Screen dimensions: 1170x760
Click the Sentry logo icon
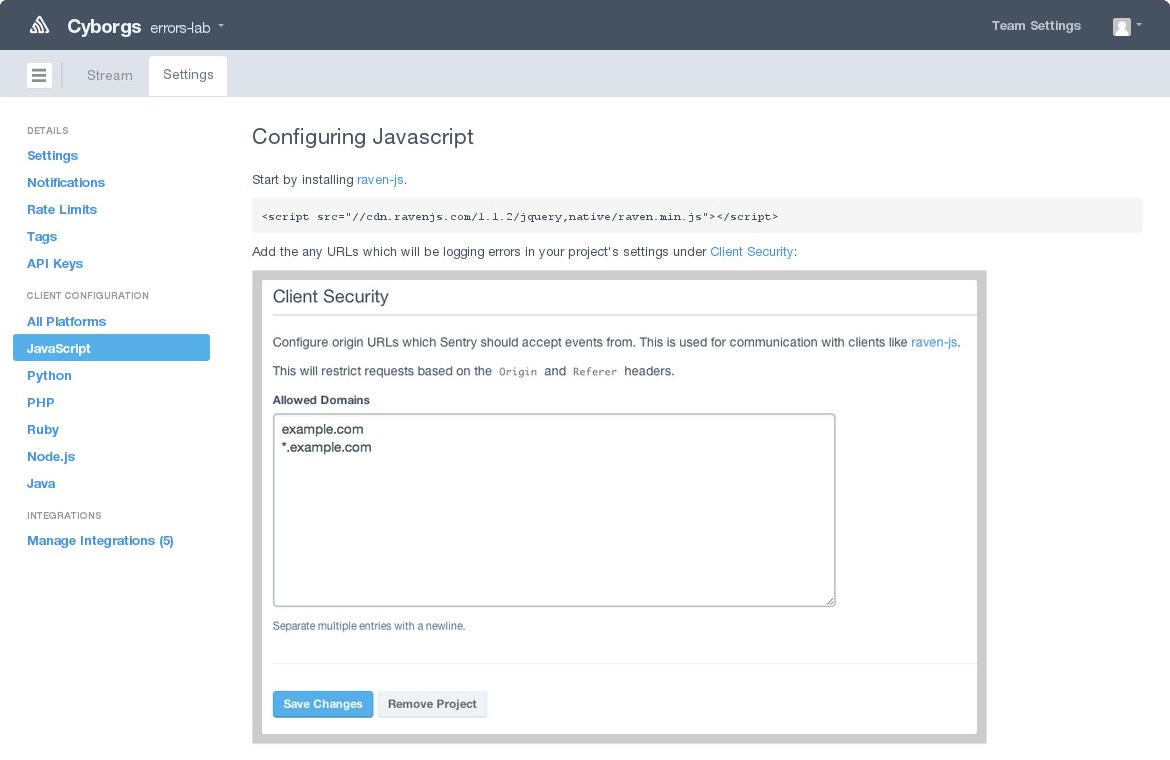pos(40,26)
